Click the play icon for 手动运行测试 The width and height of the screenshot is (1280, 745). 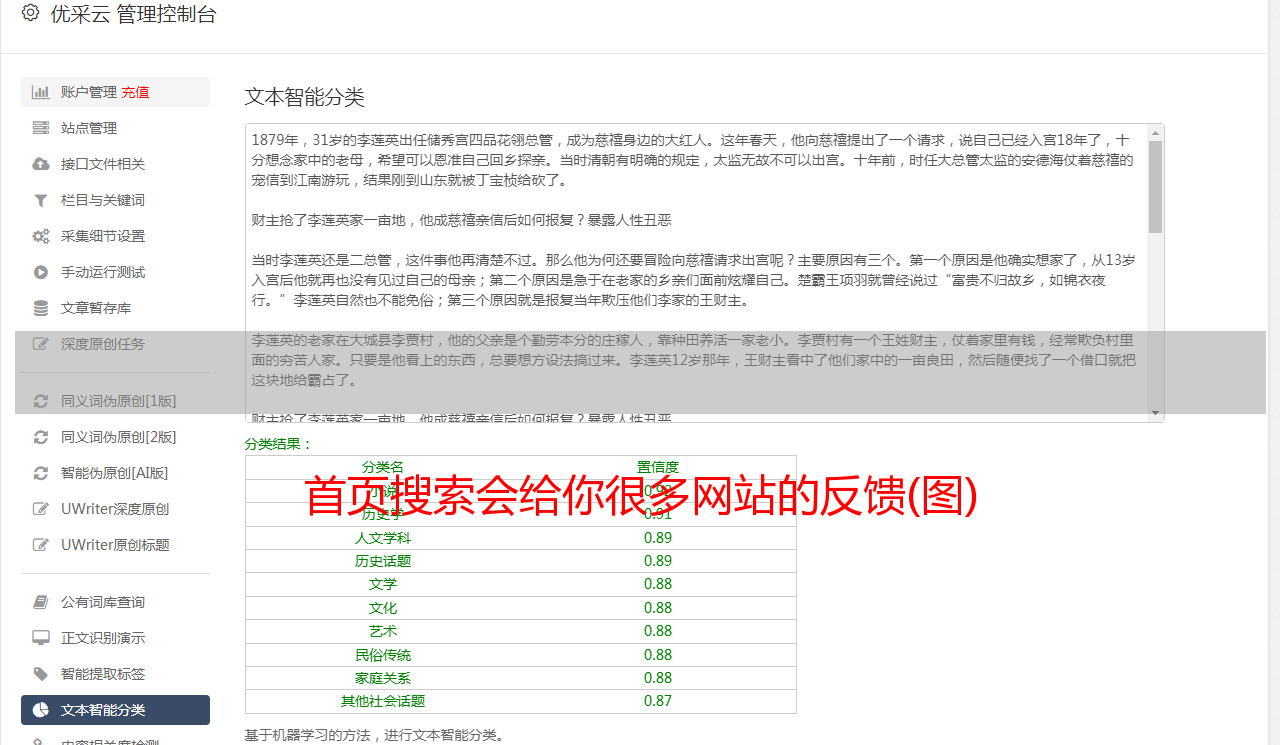tap(41, 272)
